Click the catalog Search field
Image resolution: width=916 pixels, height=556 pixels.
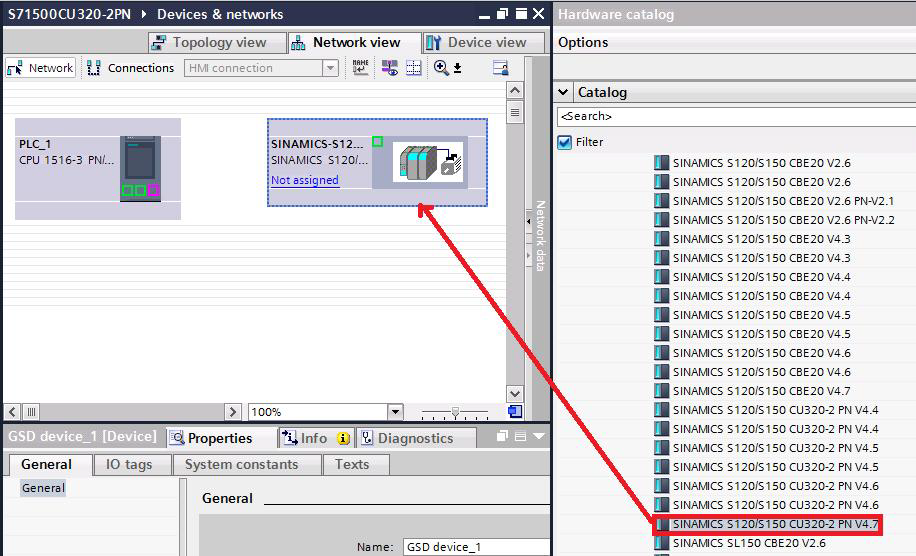pyautogui.click(x=736, y=116)
